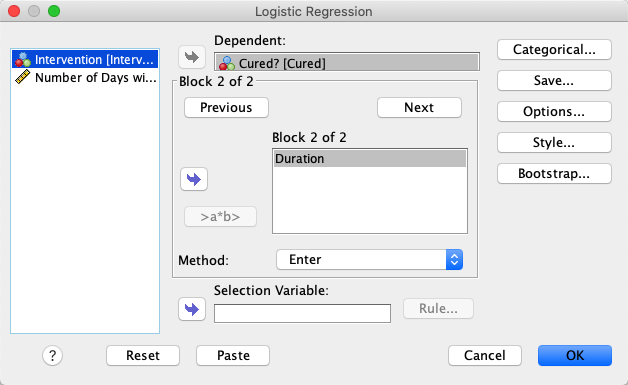Click the green zoom window button
Screen dimensions: 628x385
point(54,11)
